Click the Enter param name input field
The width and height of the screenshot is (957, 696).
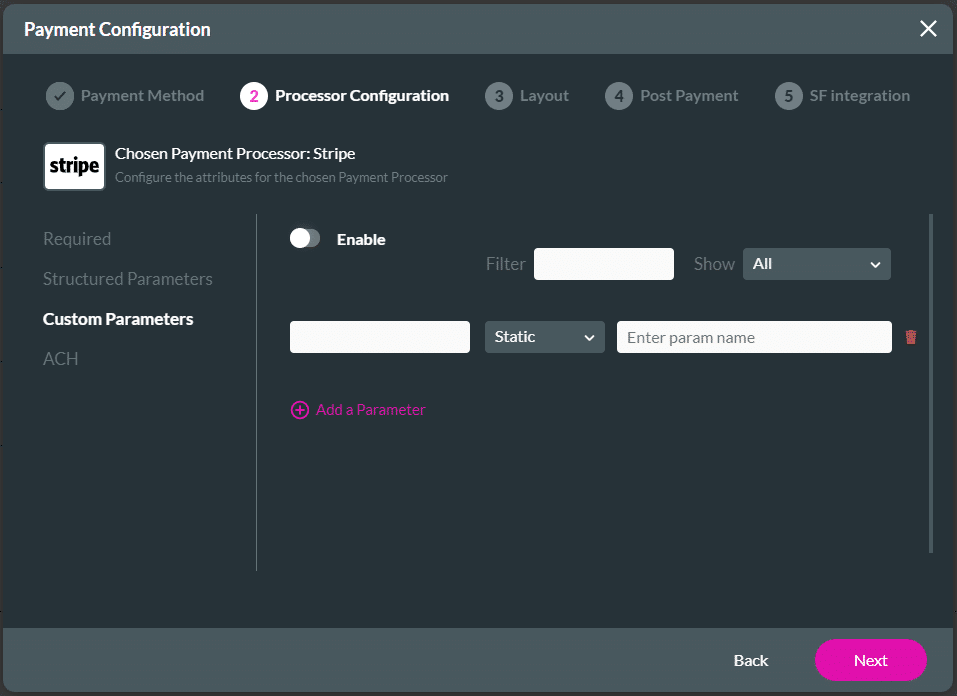(x=753, y=337)
